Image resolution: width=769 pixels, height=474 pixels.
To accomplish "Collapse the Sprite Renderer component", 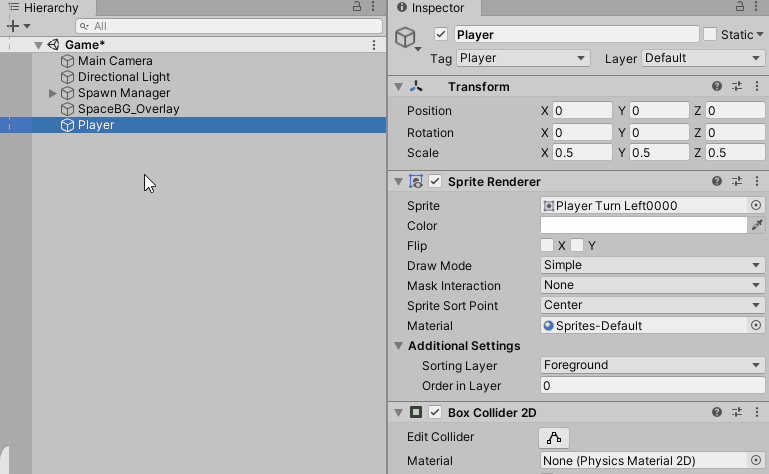I will tap(398, 182).
